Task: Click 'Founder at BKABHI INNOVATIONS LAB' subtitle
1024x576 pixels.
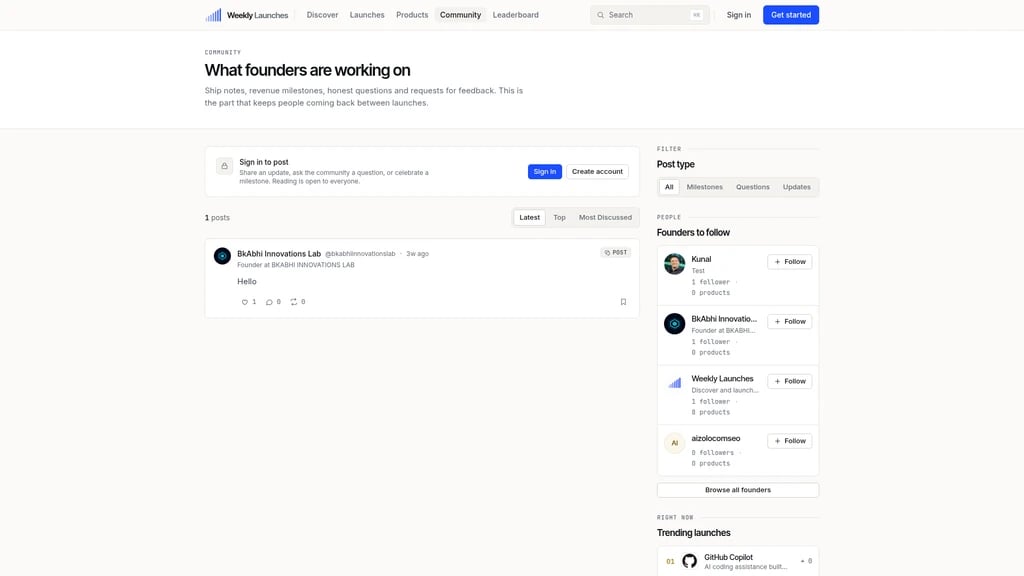Action: 296,265
